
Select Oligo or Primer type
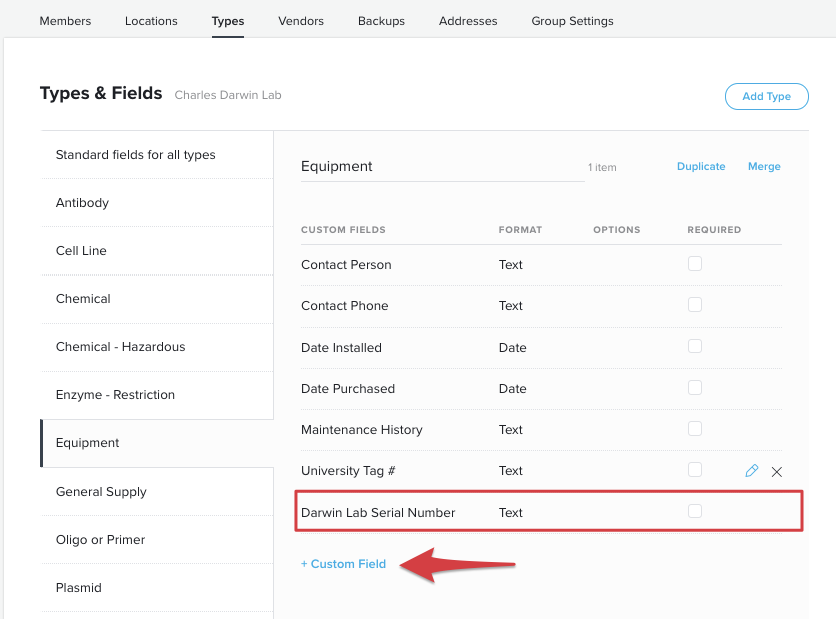coord(100,540)
